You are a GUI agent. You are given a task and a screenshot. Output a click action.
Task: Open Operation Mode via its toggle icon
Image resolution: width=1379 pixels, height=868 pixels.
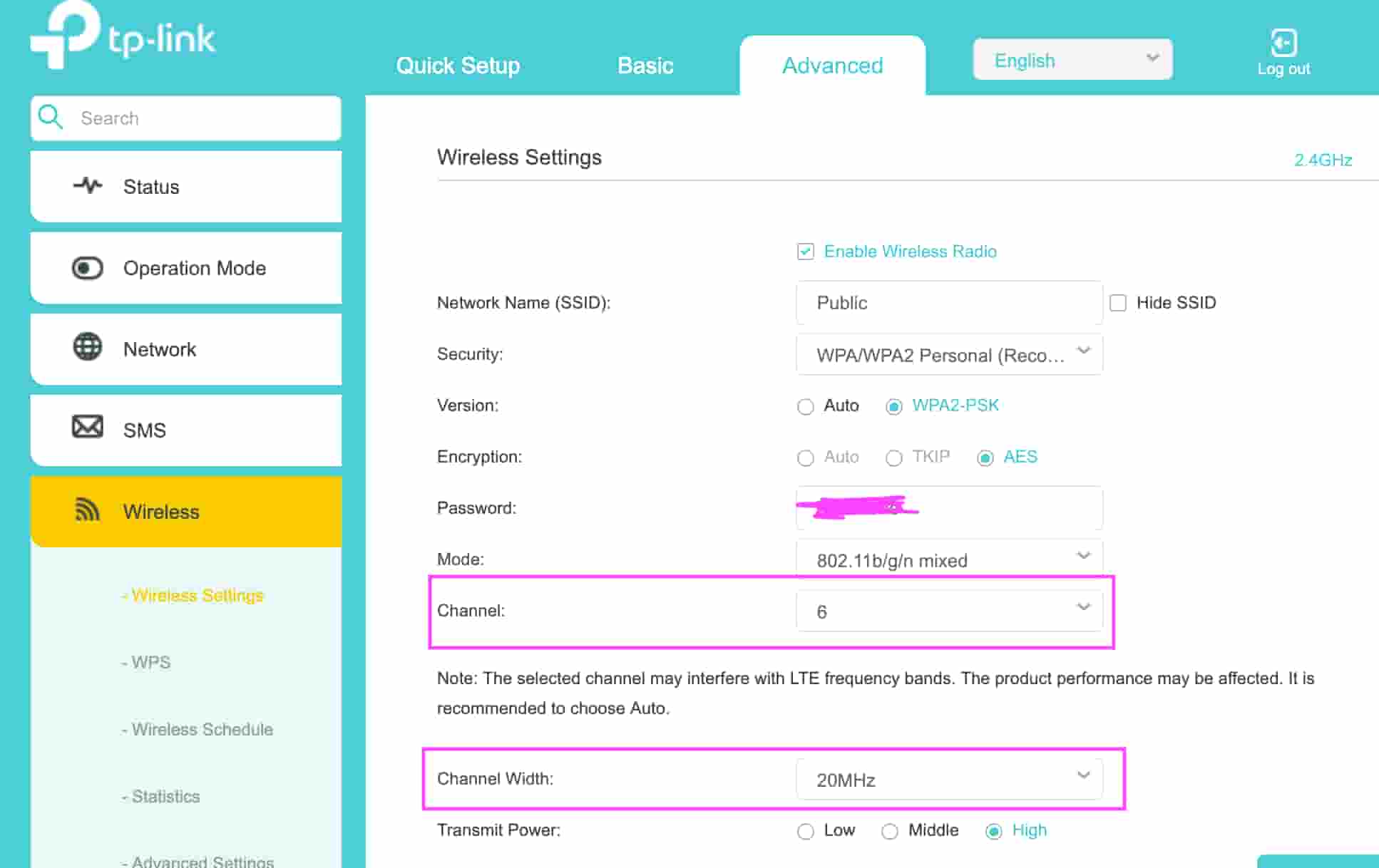(88, 268)
